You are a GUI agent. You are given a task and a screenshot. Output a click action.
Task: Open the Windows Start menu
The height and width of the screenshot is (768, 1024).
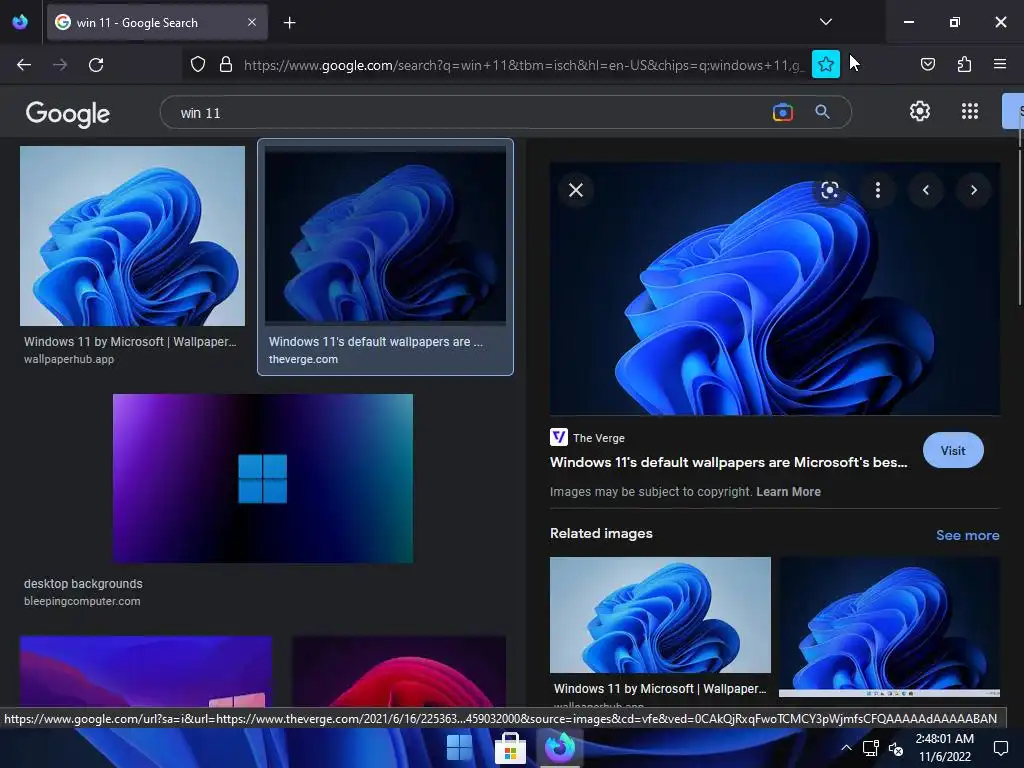[459, 748]
